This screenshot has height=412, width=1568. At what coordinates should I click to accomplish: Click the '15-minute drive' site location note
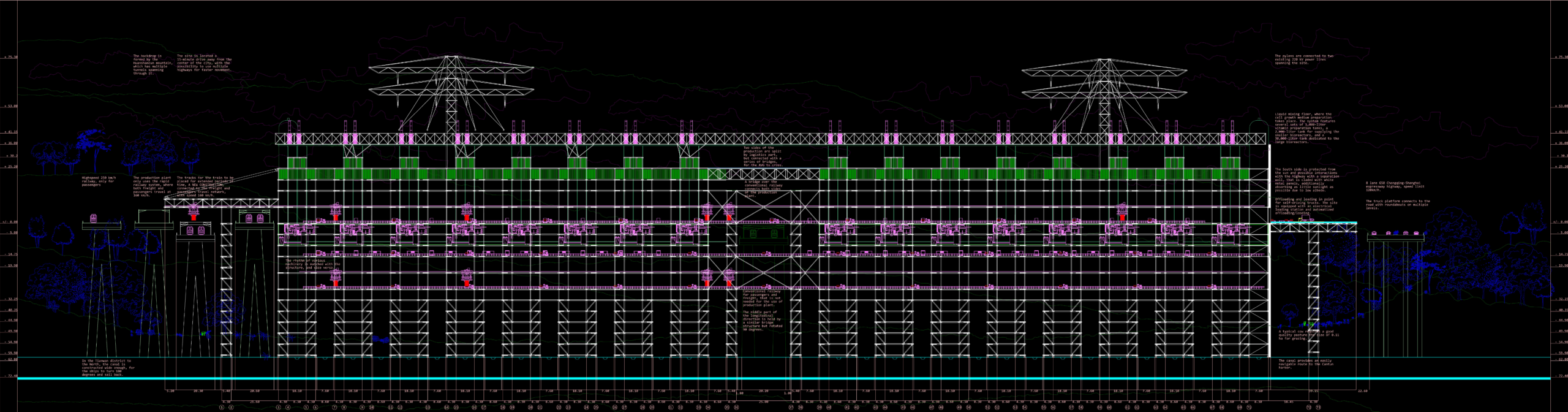(204, 63)
